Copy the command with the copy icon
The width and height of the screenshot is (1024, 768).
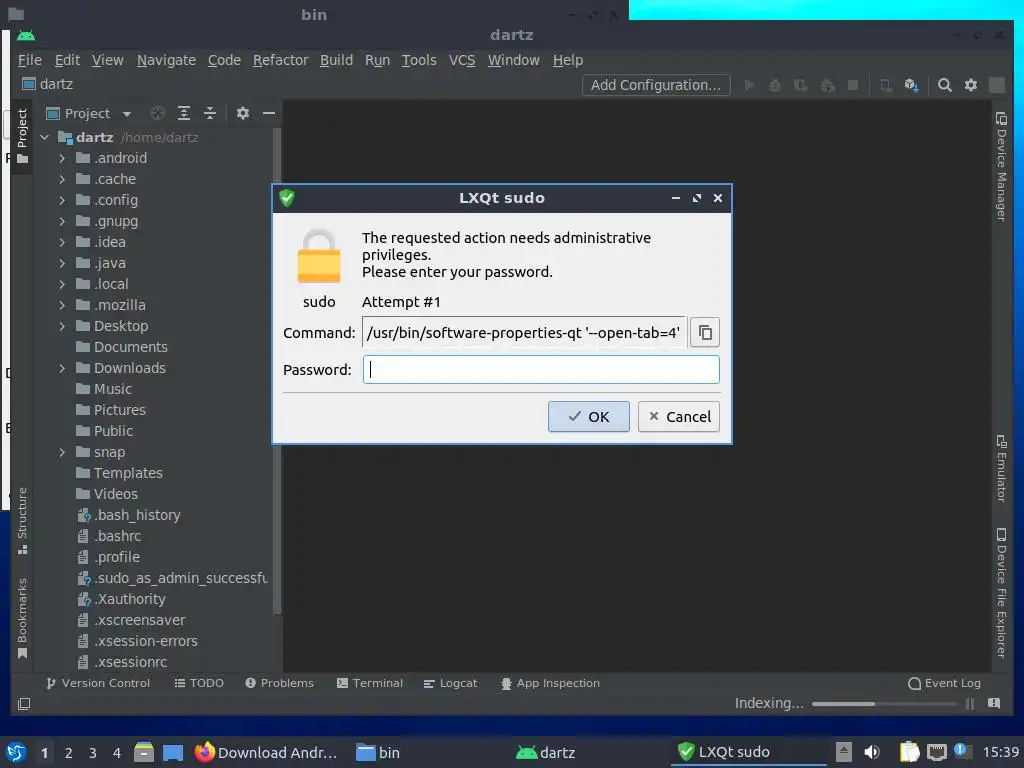point(705,332)
